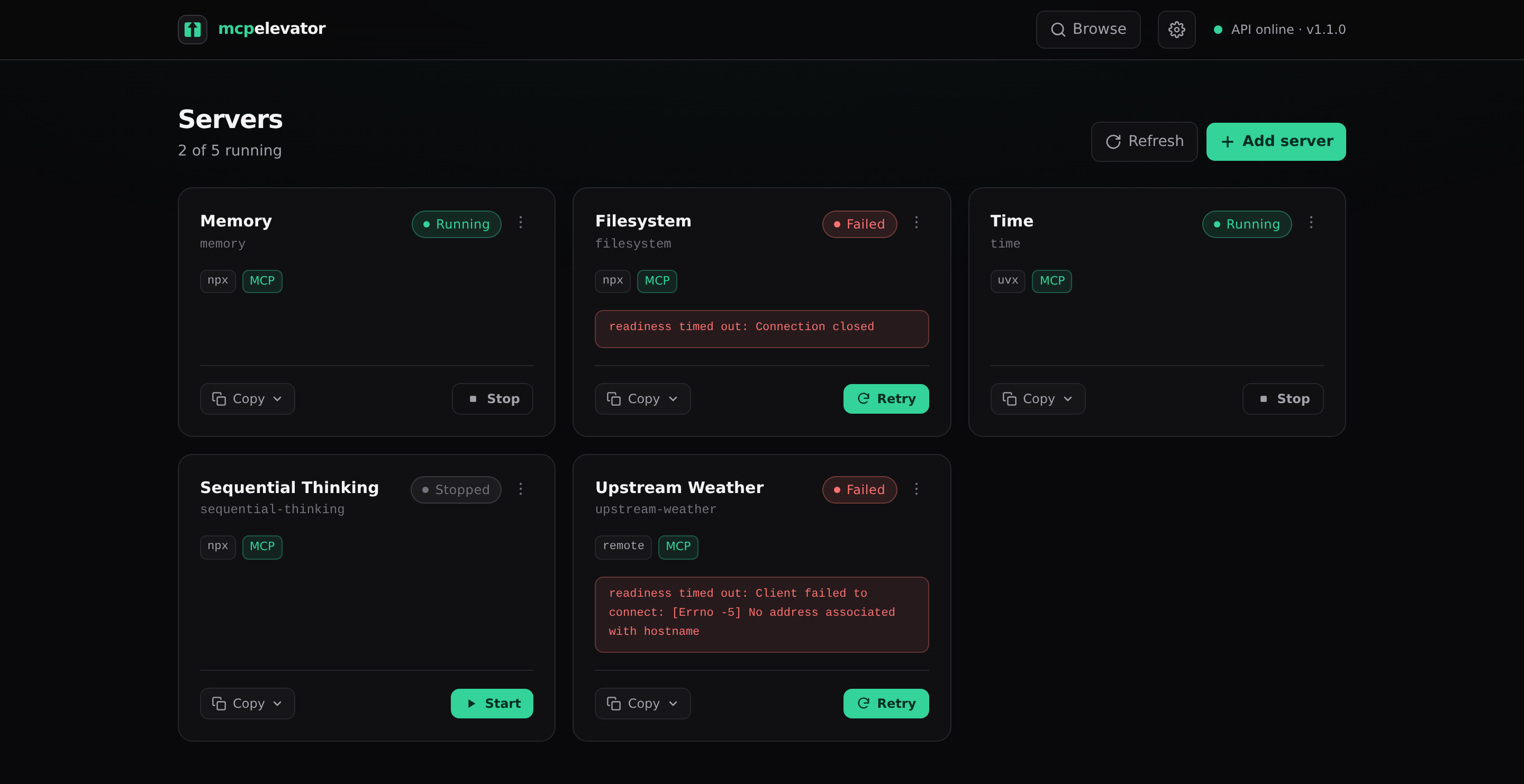The image size is (1524, 784).
Task: Click the '2 of 5 running' subtitle
Action: [x=230, y=150]
